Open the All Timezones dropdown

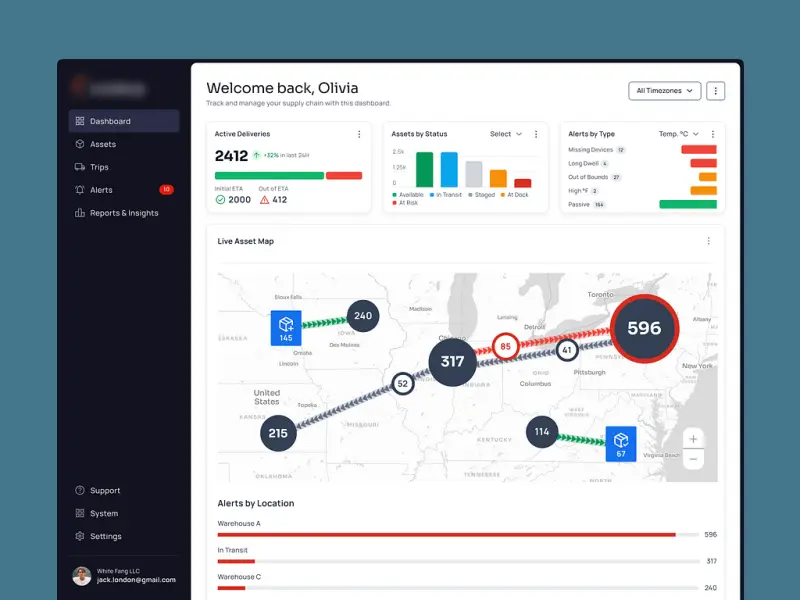pyautogui.click(x=665, y=90)
